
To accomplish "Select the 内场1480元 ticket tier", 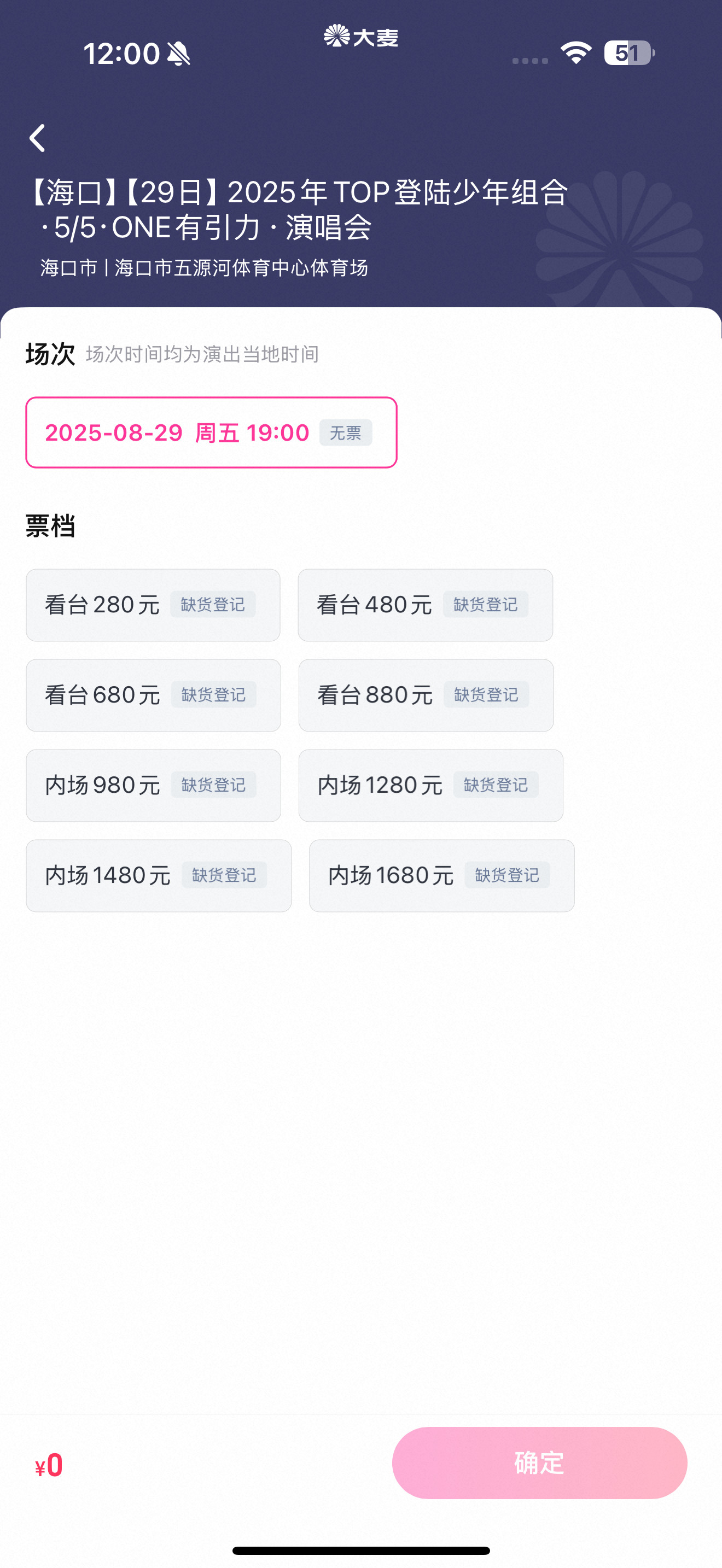I will 159,875.
